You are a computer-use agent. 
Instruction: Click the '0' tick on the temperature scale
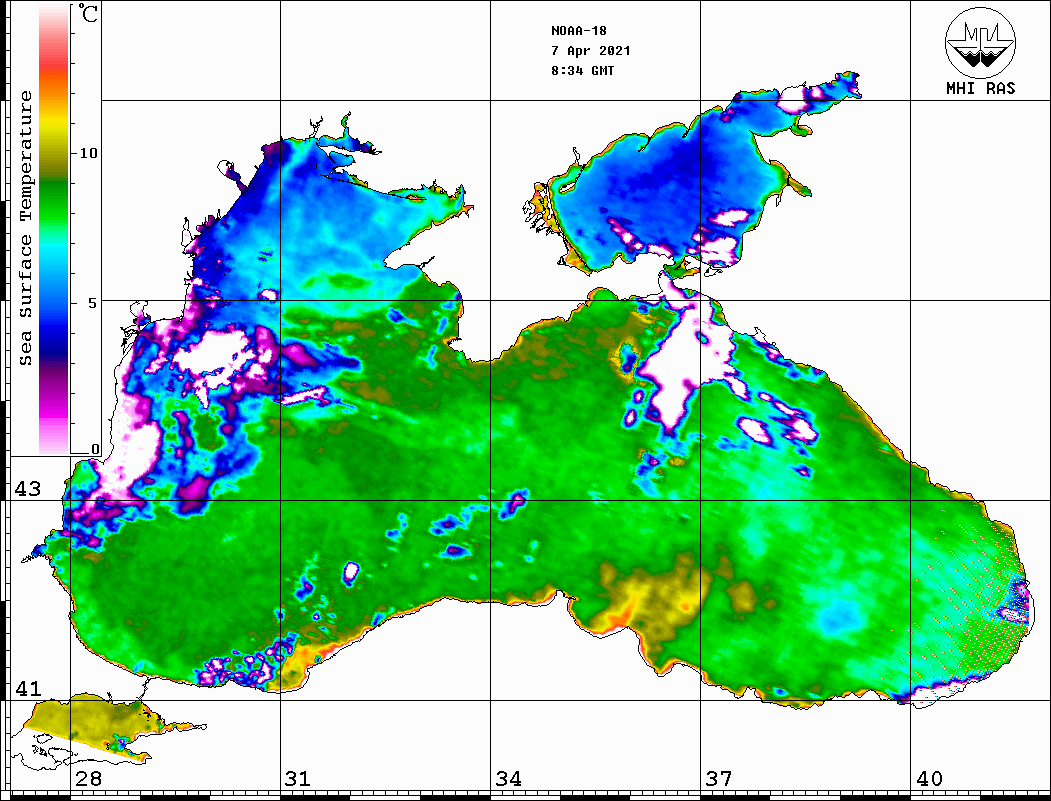coord(95,449)
